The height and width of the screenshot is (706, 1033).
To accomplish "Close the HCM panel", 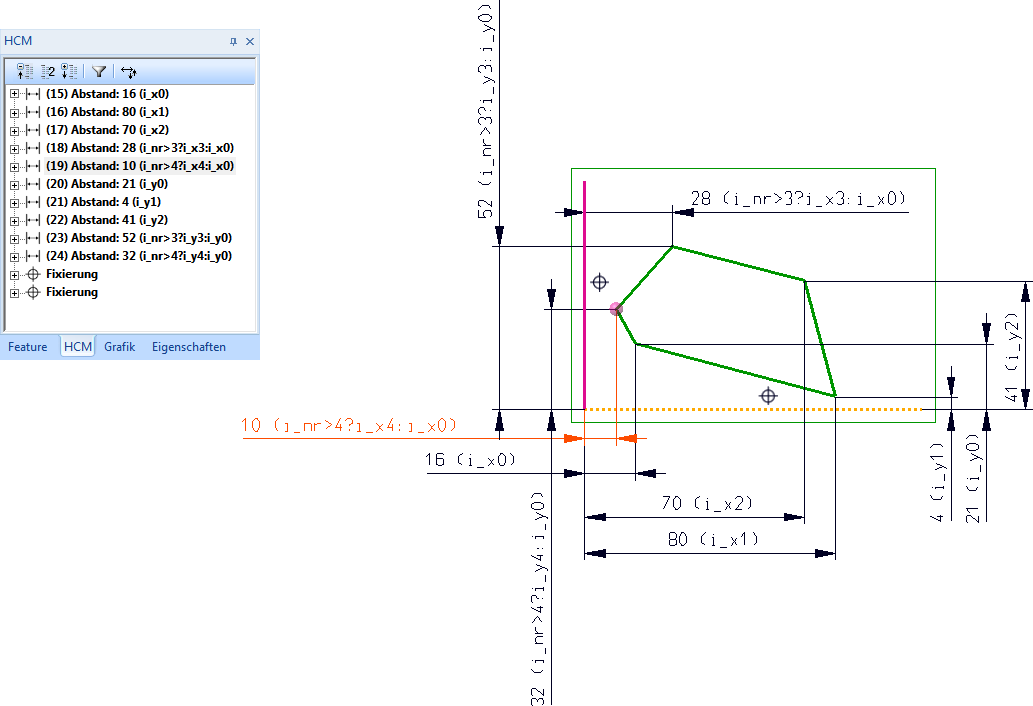I will [x=250, y=41].
